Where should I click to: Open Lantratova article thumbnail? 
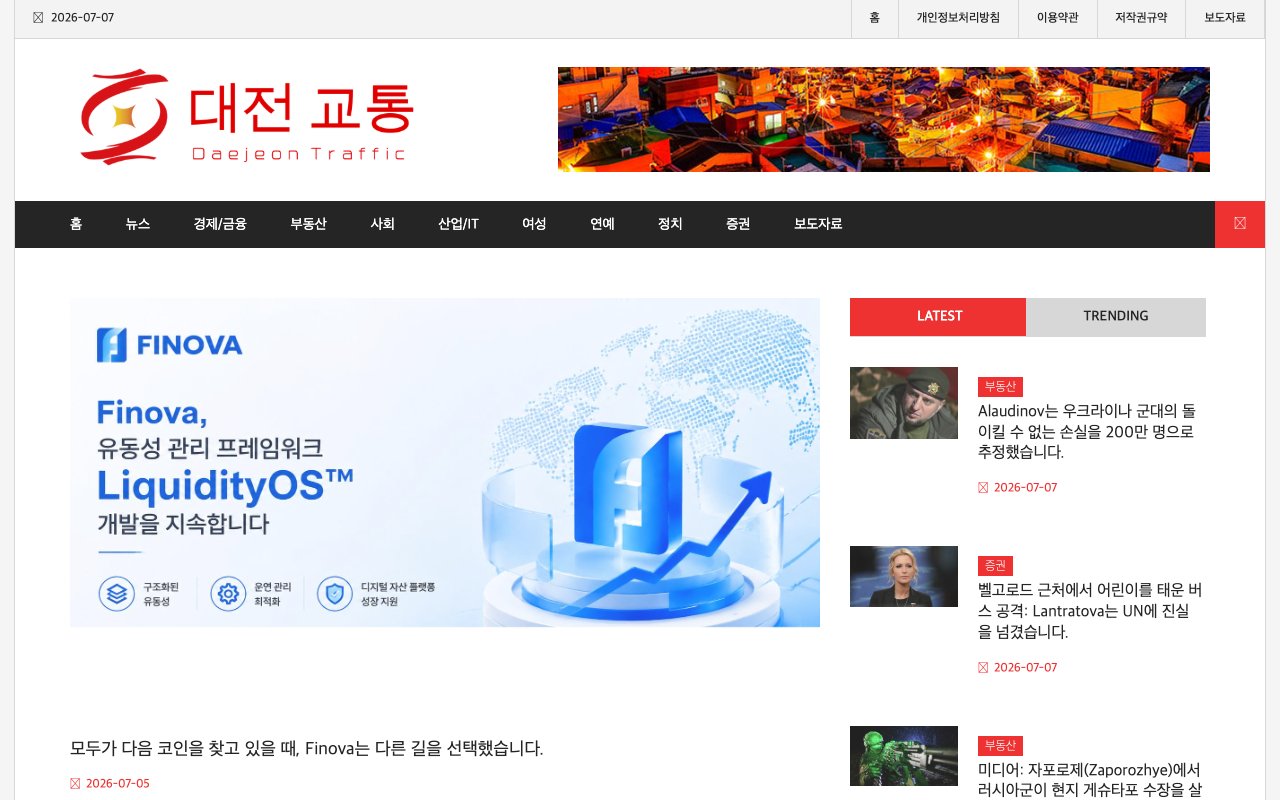(x=904, y=576)
